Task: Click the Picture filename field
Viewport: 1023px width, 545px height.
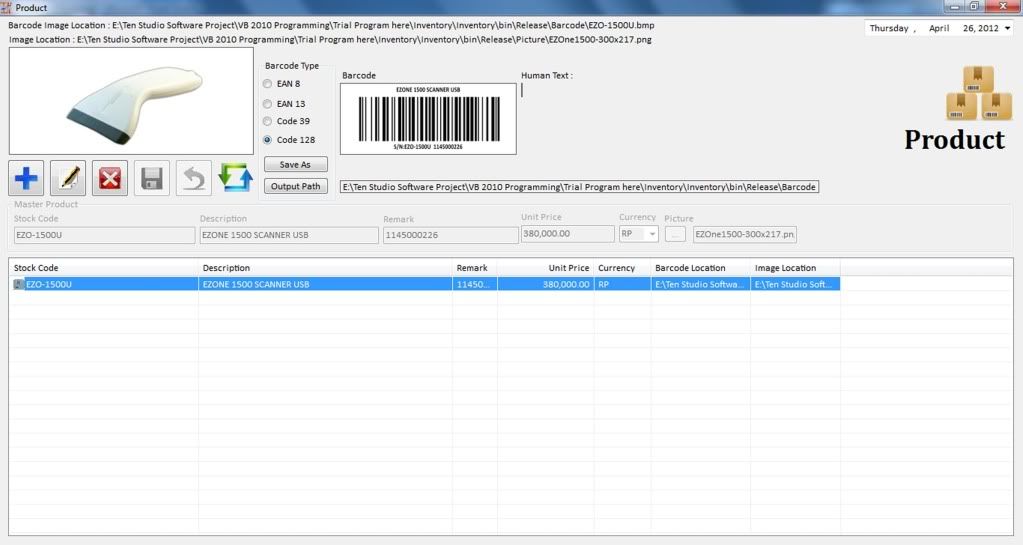Action: coord(744,234)
